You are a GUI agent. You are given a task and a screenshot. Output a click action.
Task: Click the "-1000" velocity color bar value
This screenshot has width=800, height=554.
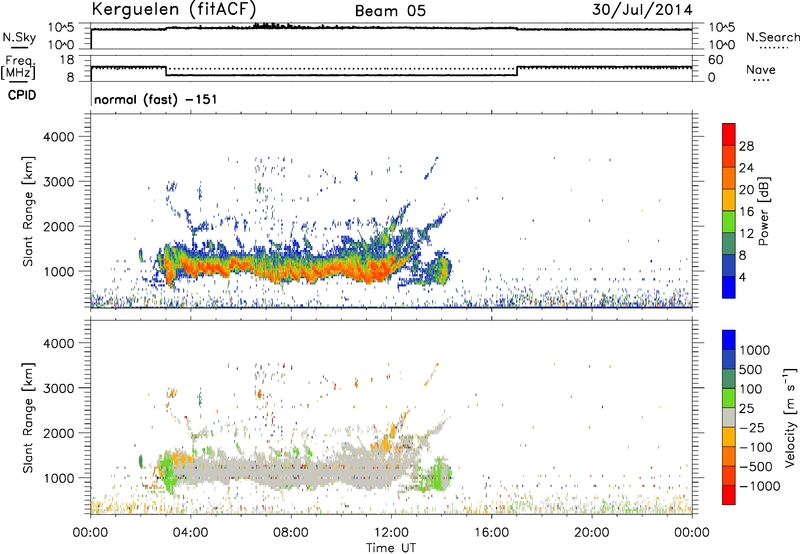click(x=760, y=486)
